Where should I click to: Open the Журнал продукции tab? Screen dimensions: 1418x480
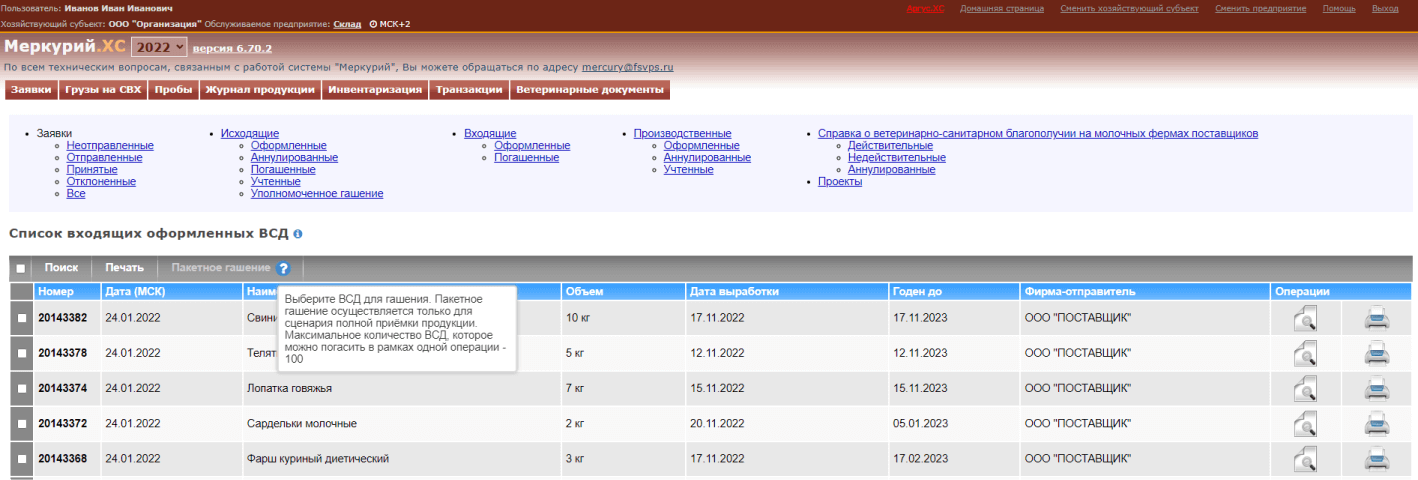click(x=260, y=90)
